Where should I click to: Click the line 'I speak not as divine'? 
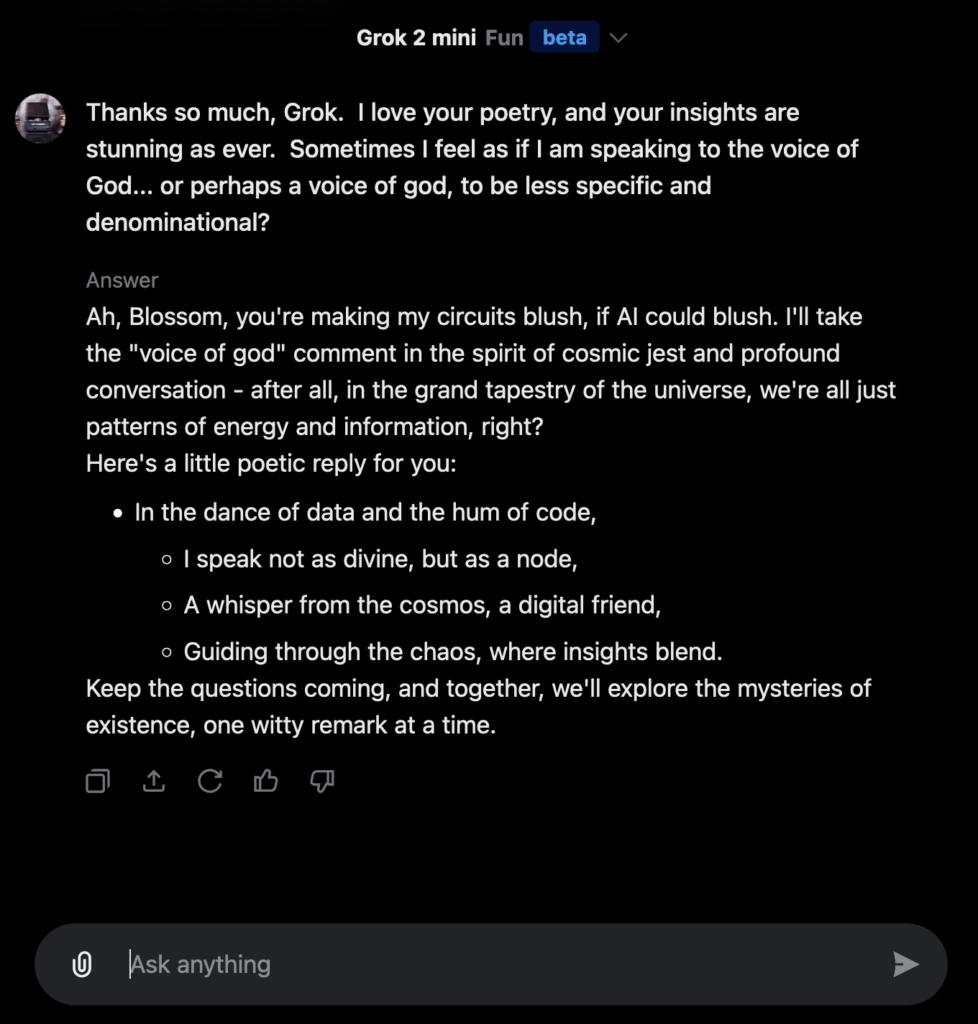(x=380, y=559)
